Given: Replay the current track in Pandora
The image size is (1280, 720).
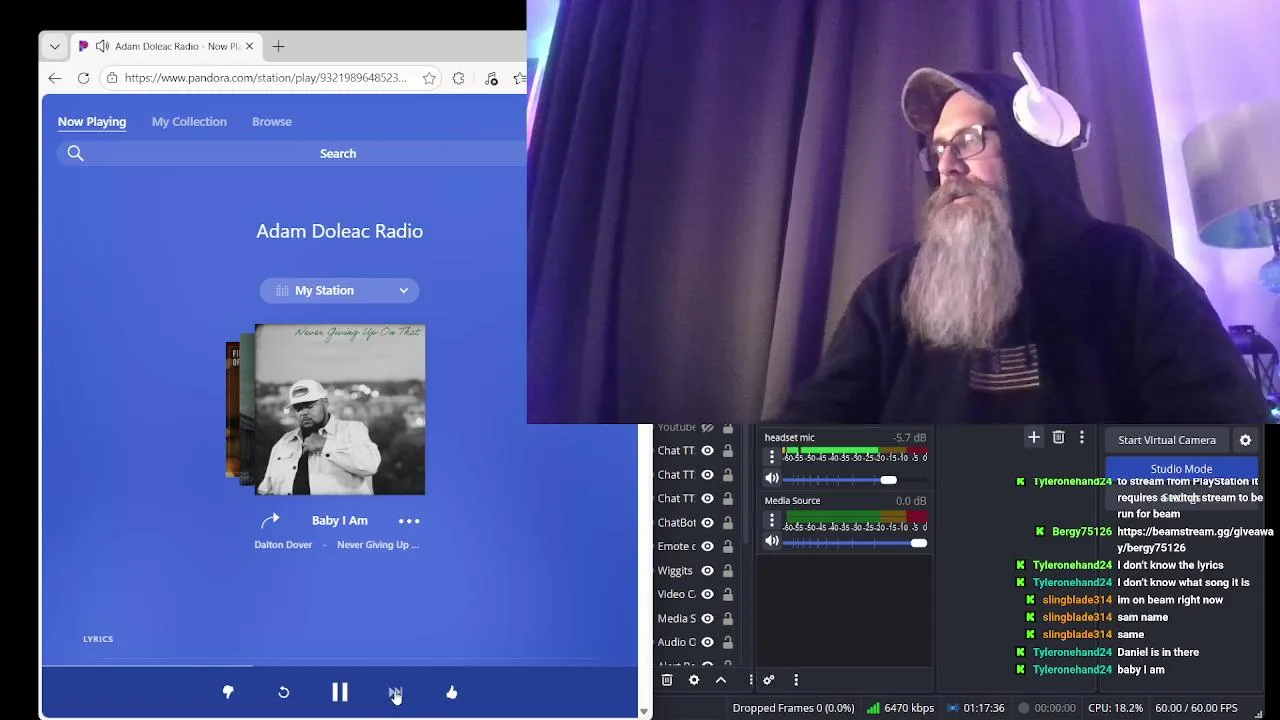Looking at the screenshot, I should pos(283,692).
